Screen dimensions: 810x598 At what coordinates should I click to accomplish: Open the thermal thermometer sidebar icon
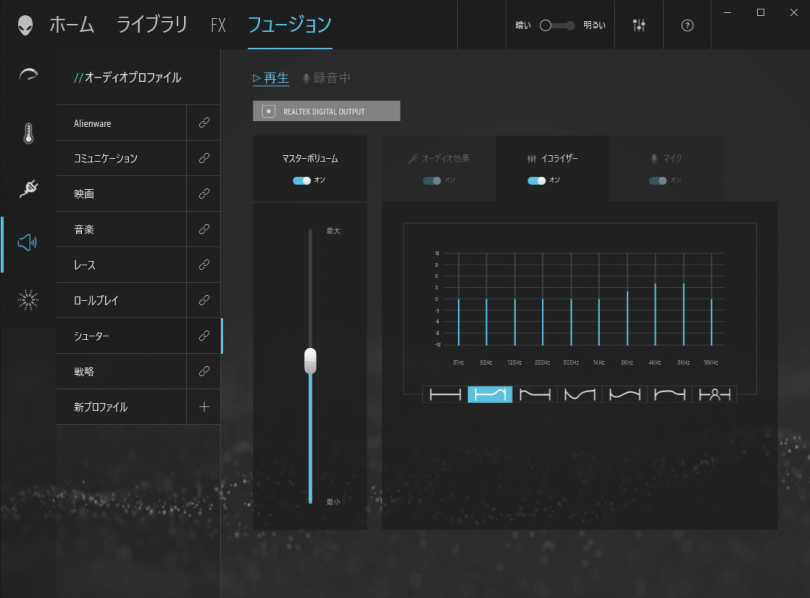tap(28, 133)
